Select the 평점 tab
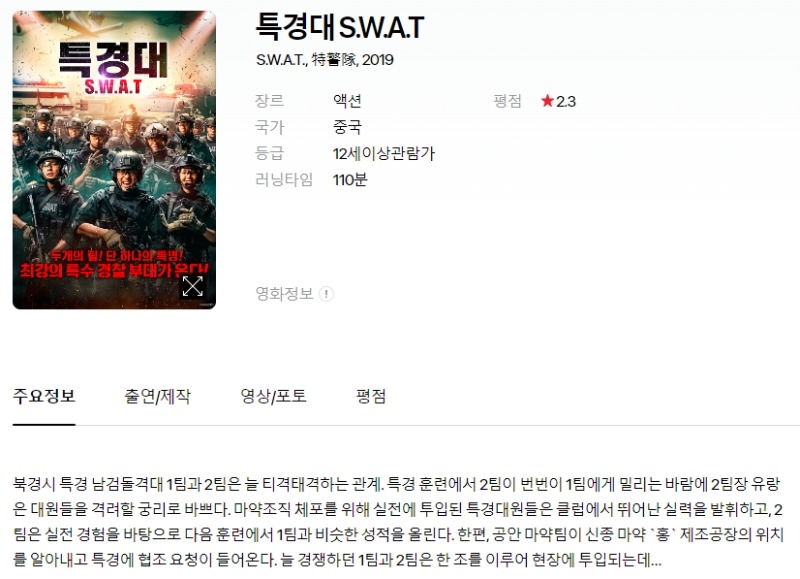The height and width of the screenshot is (579, 800). coord(371,396)
